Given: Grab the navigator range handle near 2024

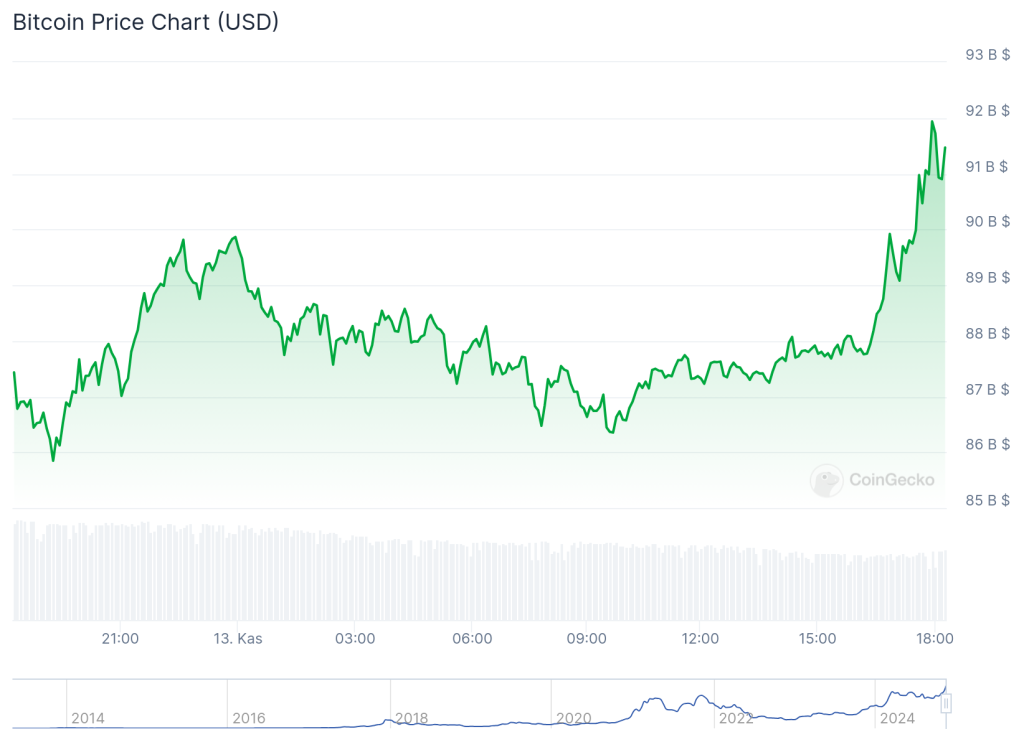Looking at the screenshot, I should point(946,704).
